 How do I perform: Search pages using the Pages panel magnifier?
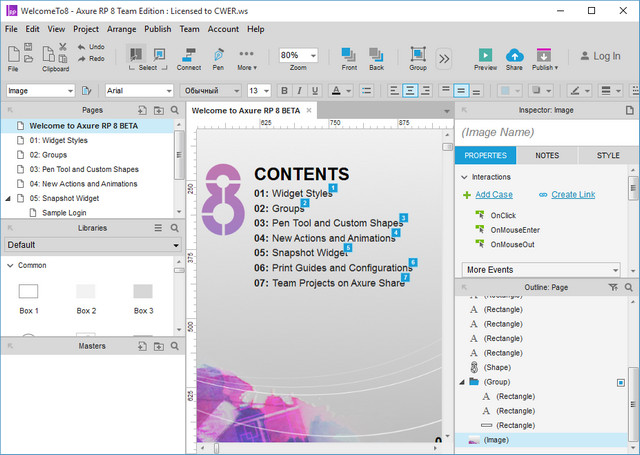tap(174, 110)
